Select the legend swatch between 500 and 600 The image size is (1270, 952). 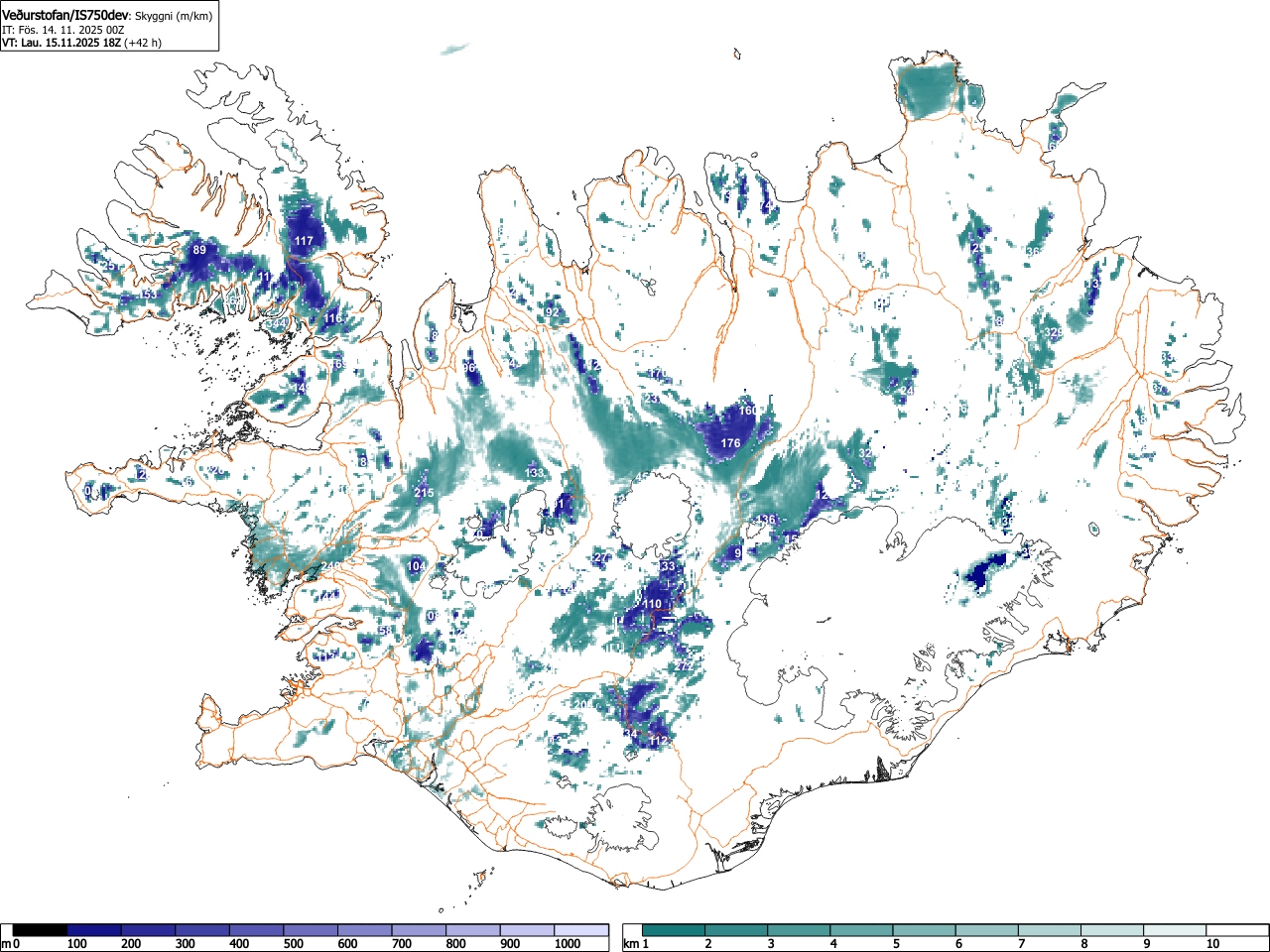[311, 930]
